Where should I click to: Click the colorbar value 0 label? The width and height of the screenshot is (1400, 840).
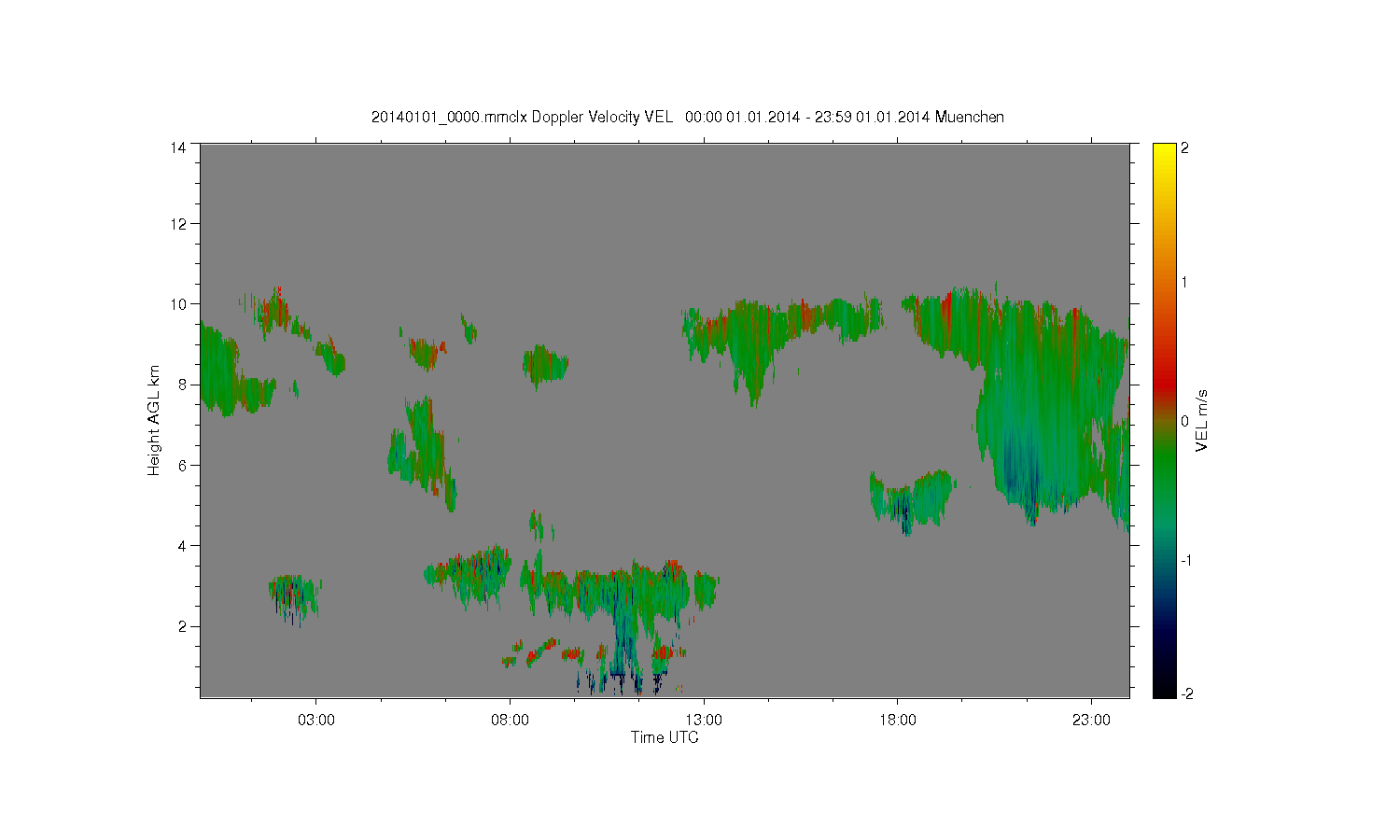coord(1185,421)
